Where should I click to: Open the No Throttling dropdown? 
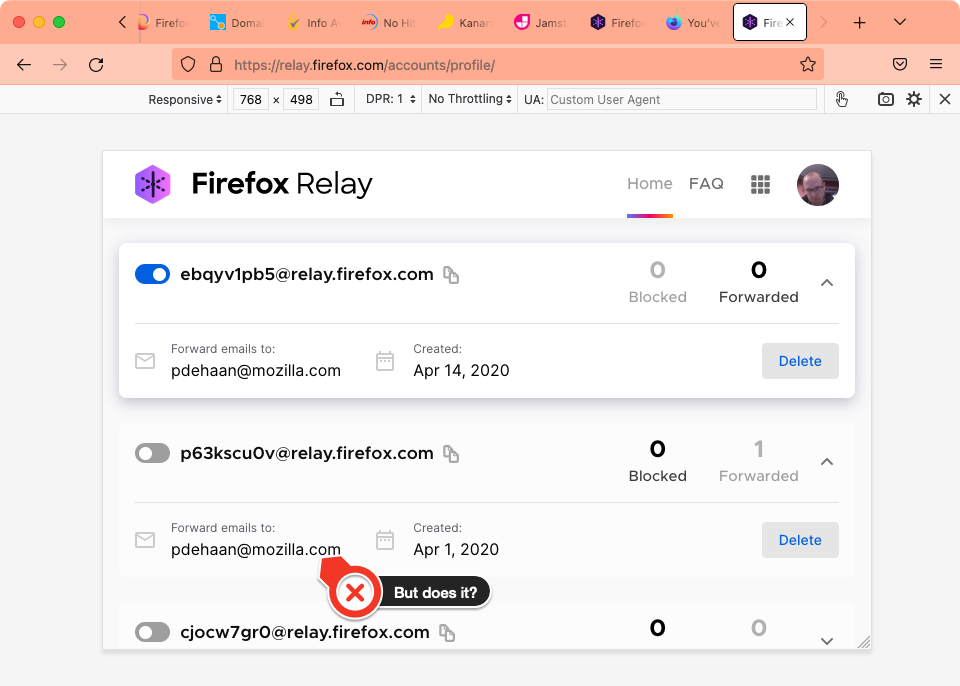(468, 99)
